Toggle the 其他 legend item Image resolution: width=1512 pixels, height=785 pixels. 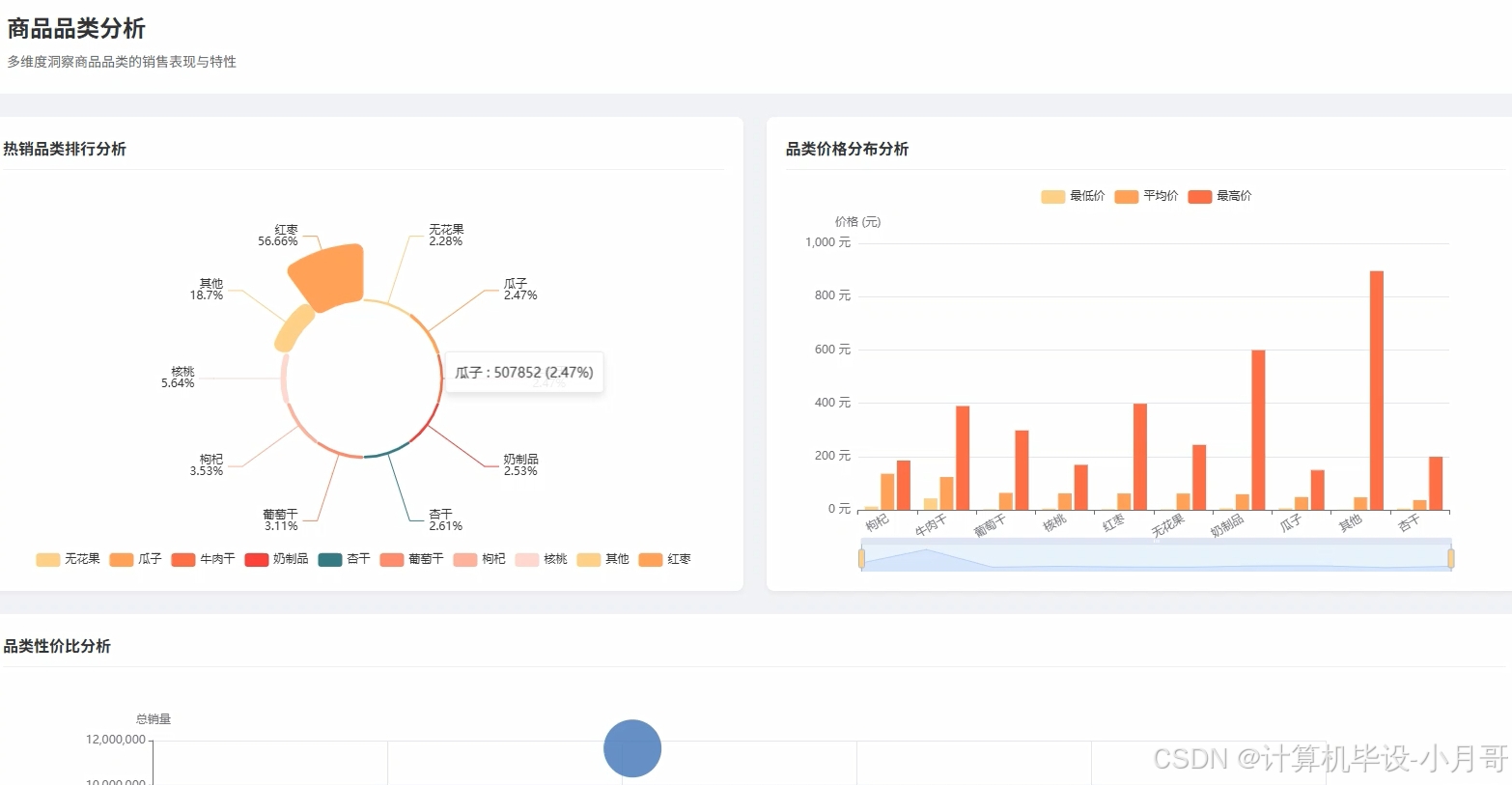coord(602,559)
